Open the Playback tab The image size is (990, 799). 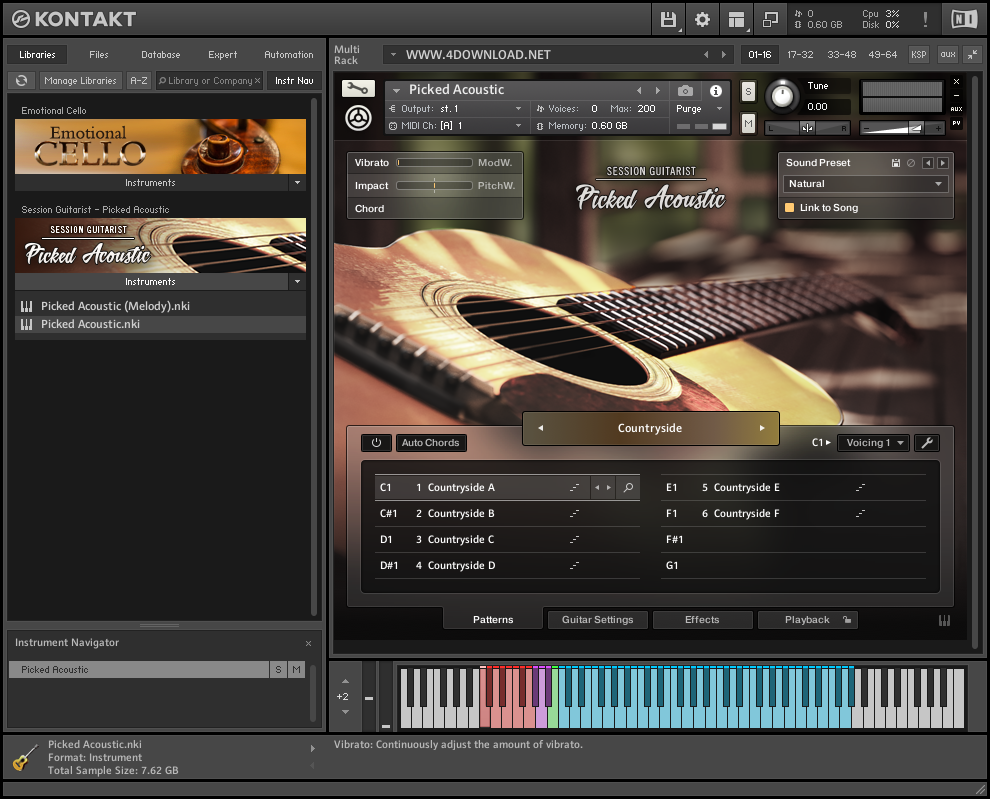click(x=807, y=620)
